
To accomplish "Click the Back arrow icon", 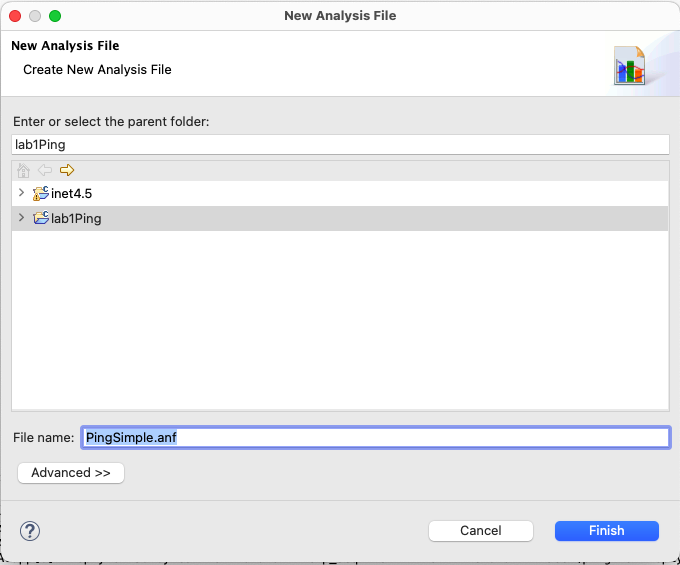I will point(45,170).
